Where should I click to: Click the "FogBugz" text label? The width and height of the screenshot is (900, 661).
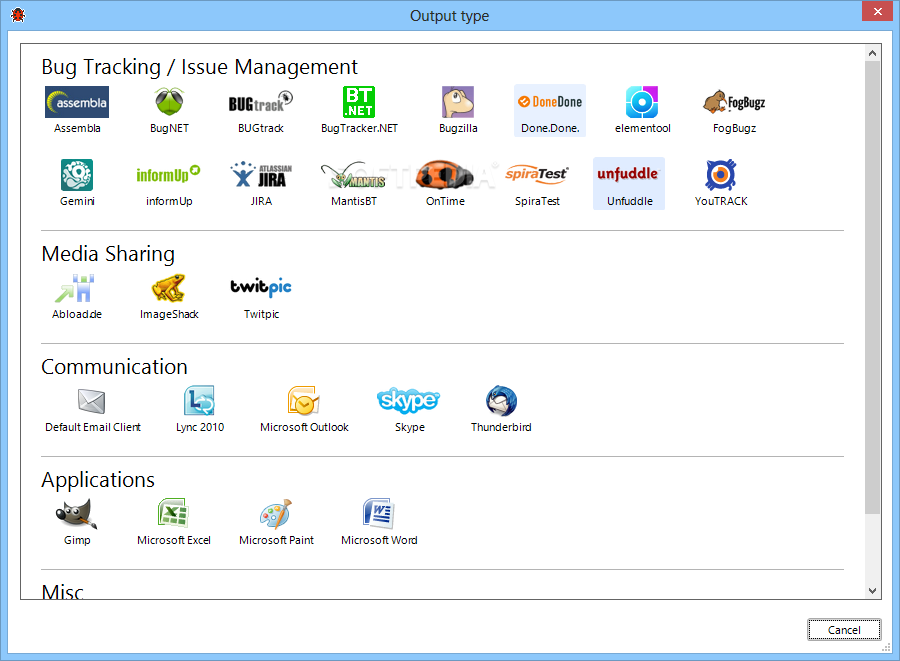pyautogui.click(x=734, y=128)
